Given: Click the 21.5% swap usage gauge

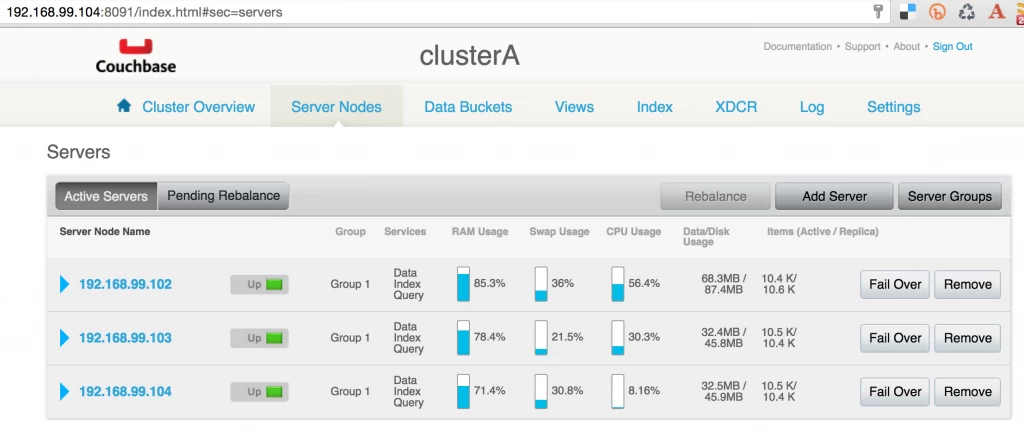Looking at the screenshot, I should [541, 338].
